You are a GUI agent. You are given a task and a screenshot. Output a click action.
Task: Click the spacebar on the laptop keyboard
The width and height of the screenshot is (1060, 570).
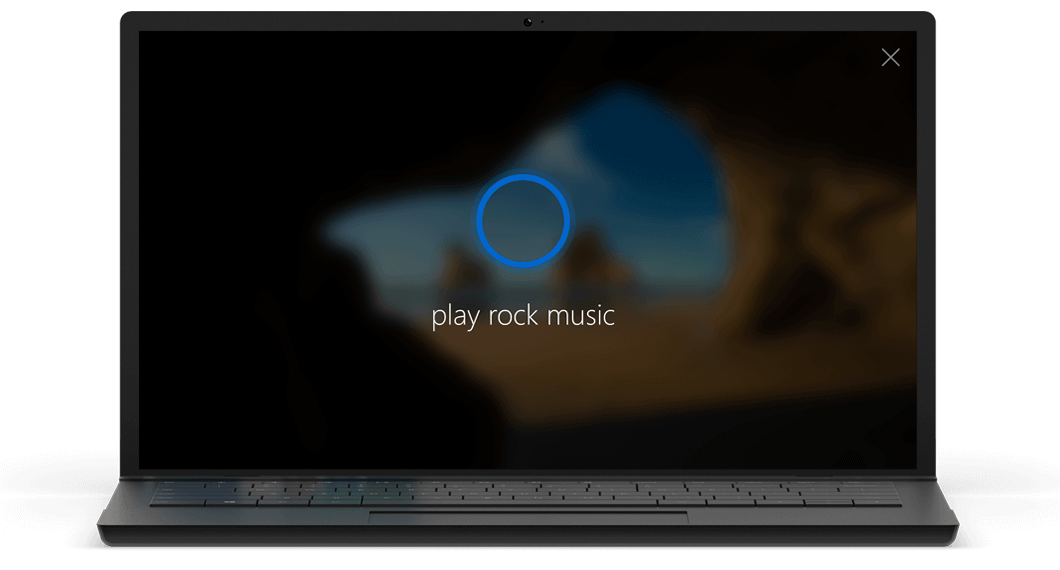[509, 502]
